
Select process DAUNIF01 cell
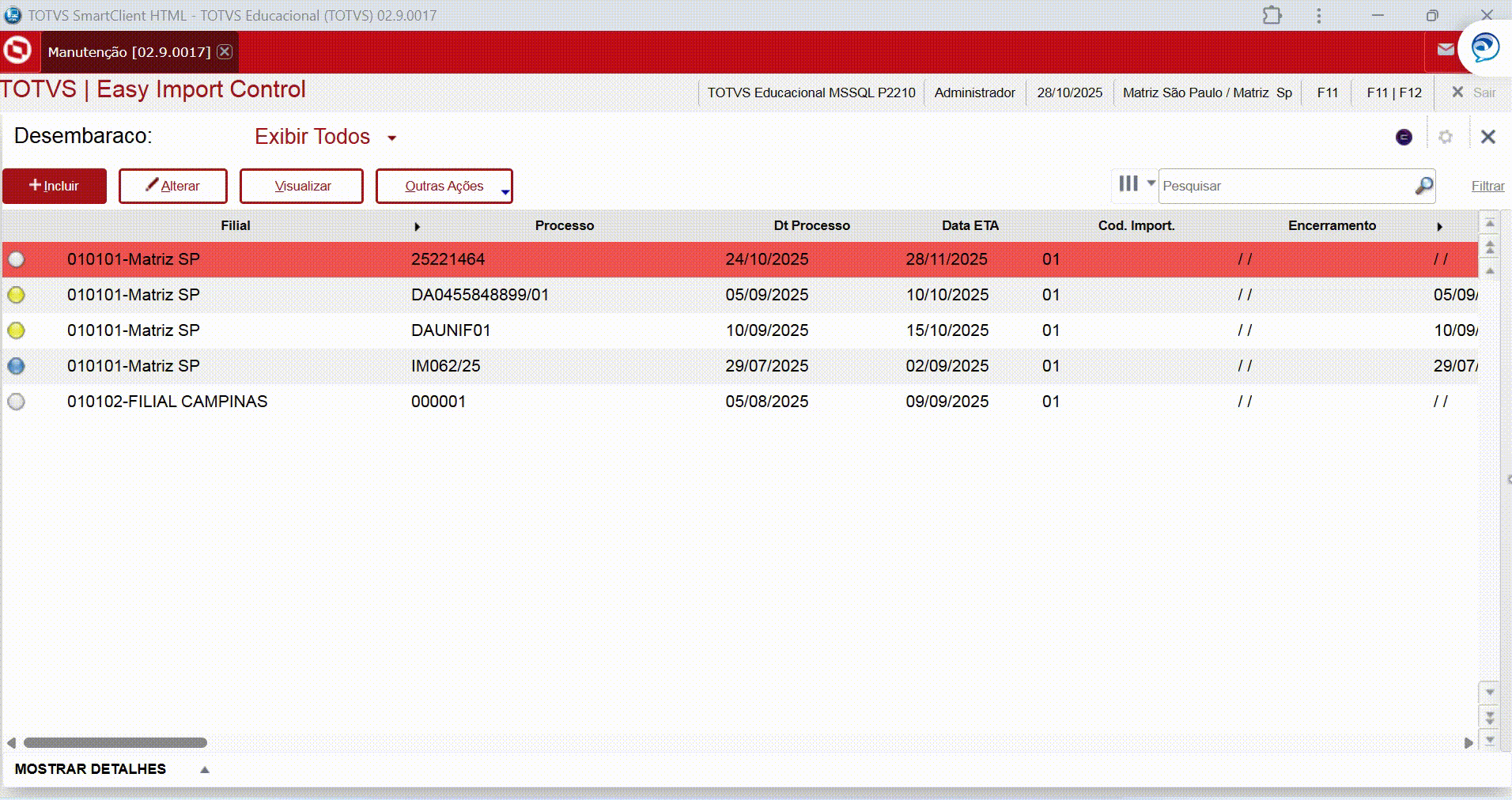pyautogui.click(x=451, y=330)
